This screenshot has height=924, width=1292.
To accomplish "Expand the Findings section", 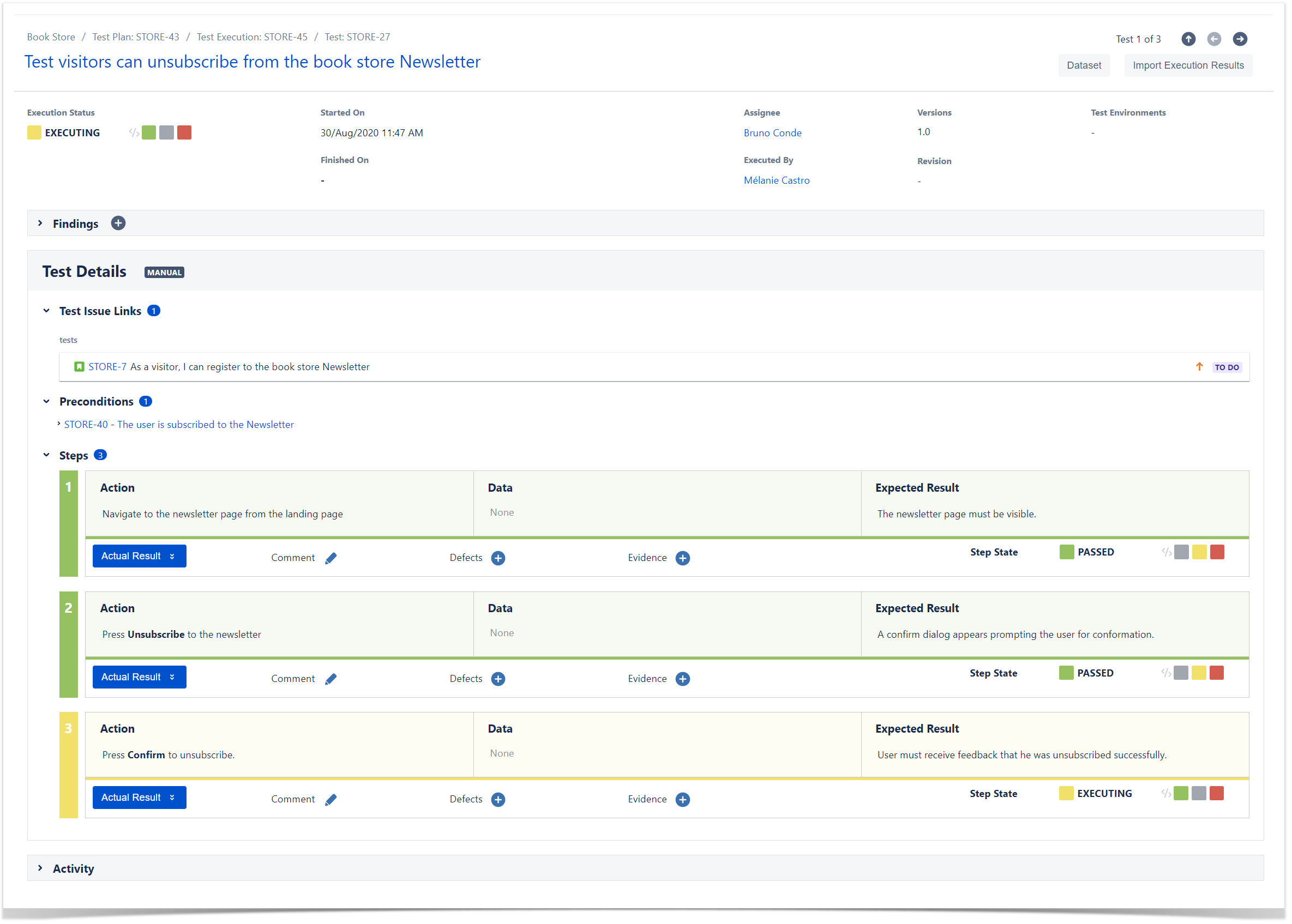I will pyautogui.click(x=40, y=223).
